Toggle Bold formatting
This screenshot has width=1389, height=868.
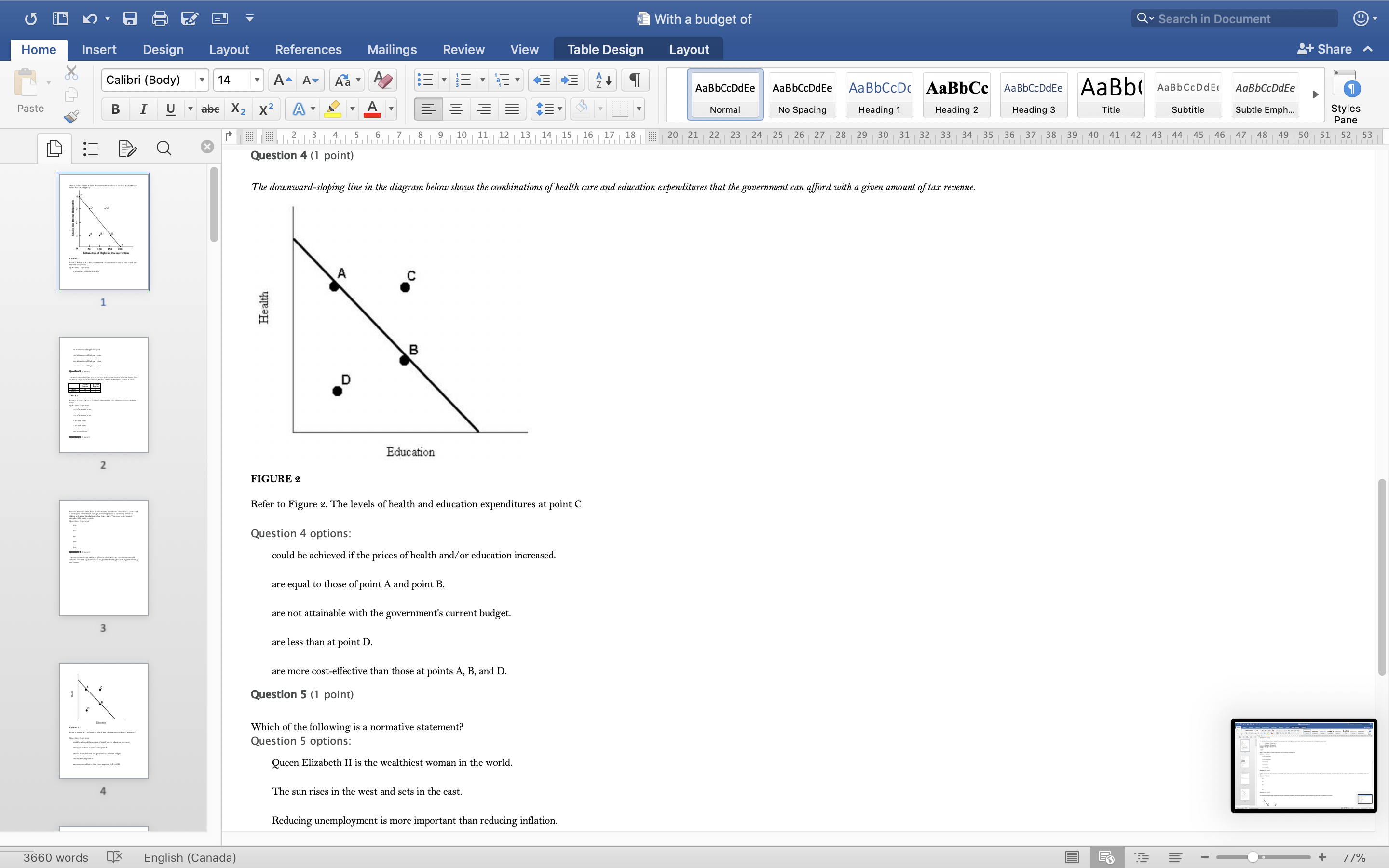(115, 109)
